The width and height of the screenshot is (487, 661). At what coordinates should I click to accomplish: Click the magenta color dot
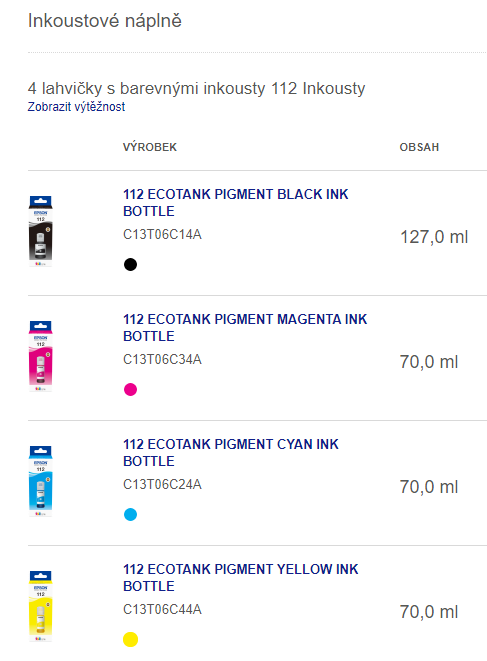coord(130,390)
